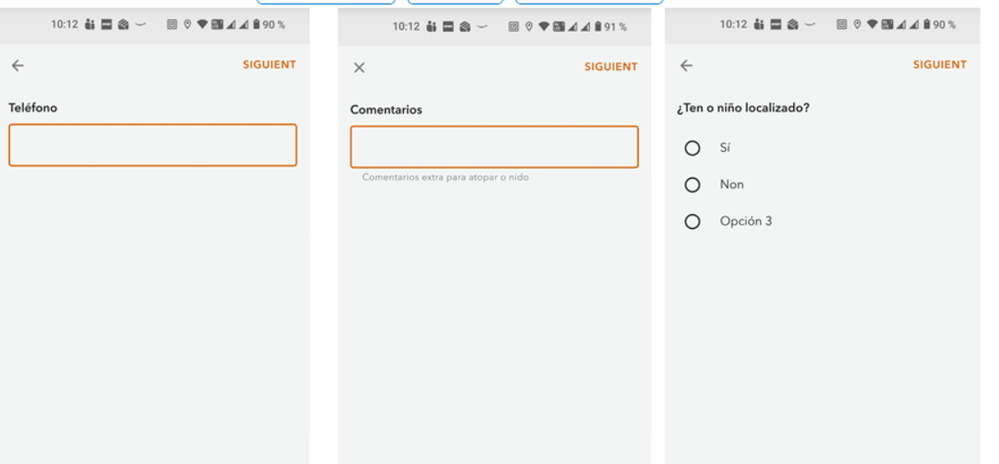
Task: Focus the Comentarios text field
Action: click(x=494, y=147)
